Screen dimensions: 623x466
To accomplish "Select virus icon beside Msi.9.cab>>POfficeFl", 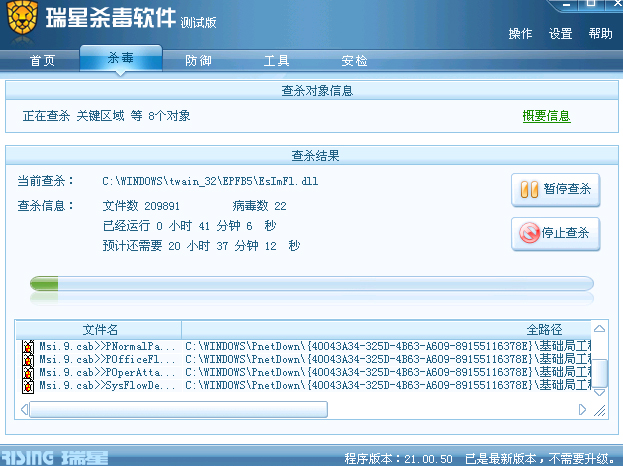I will pyautogui.click(x=28, y=360).
